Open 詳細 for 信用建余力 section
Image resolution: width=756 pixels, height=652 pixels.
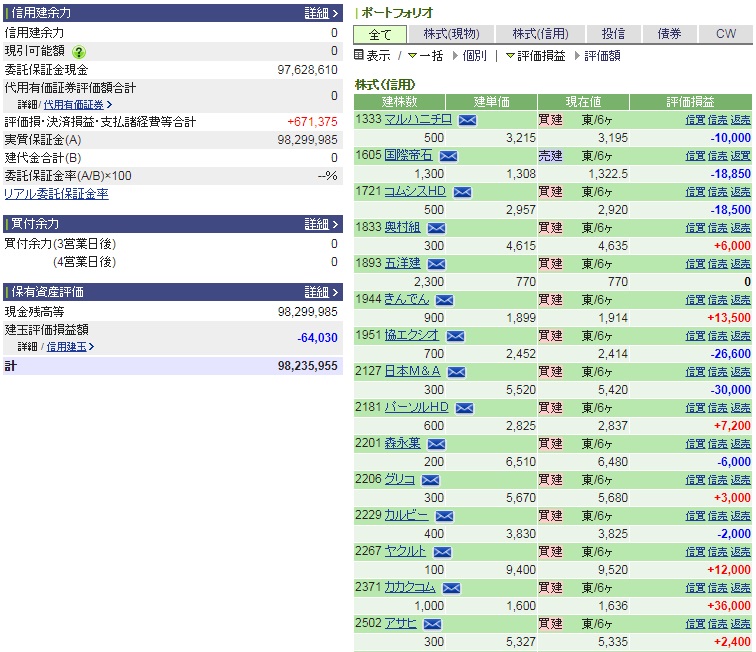[x=322, y=13]
